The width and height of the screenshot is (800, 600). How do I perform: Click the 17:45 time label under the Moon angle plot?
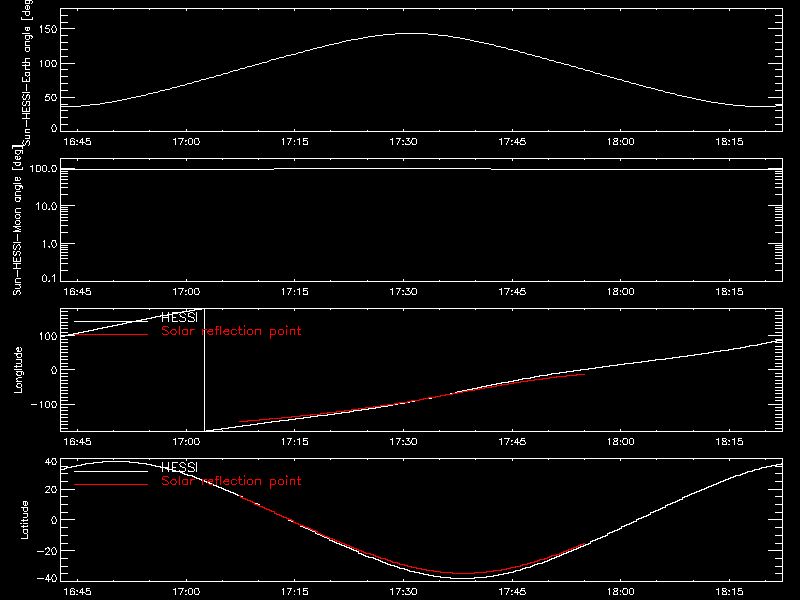pyautogui.click(x=512, y=292)
